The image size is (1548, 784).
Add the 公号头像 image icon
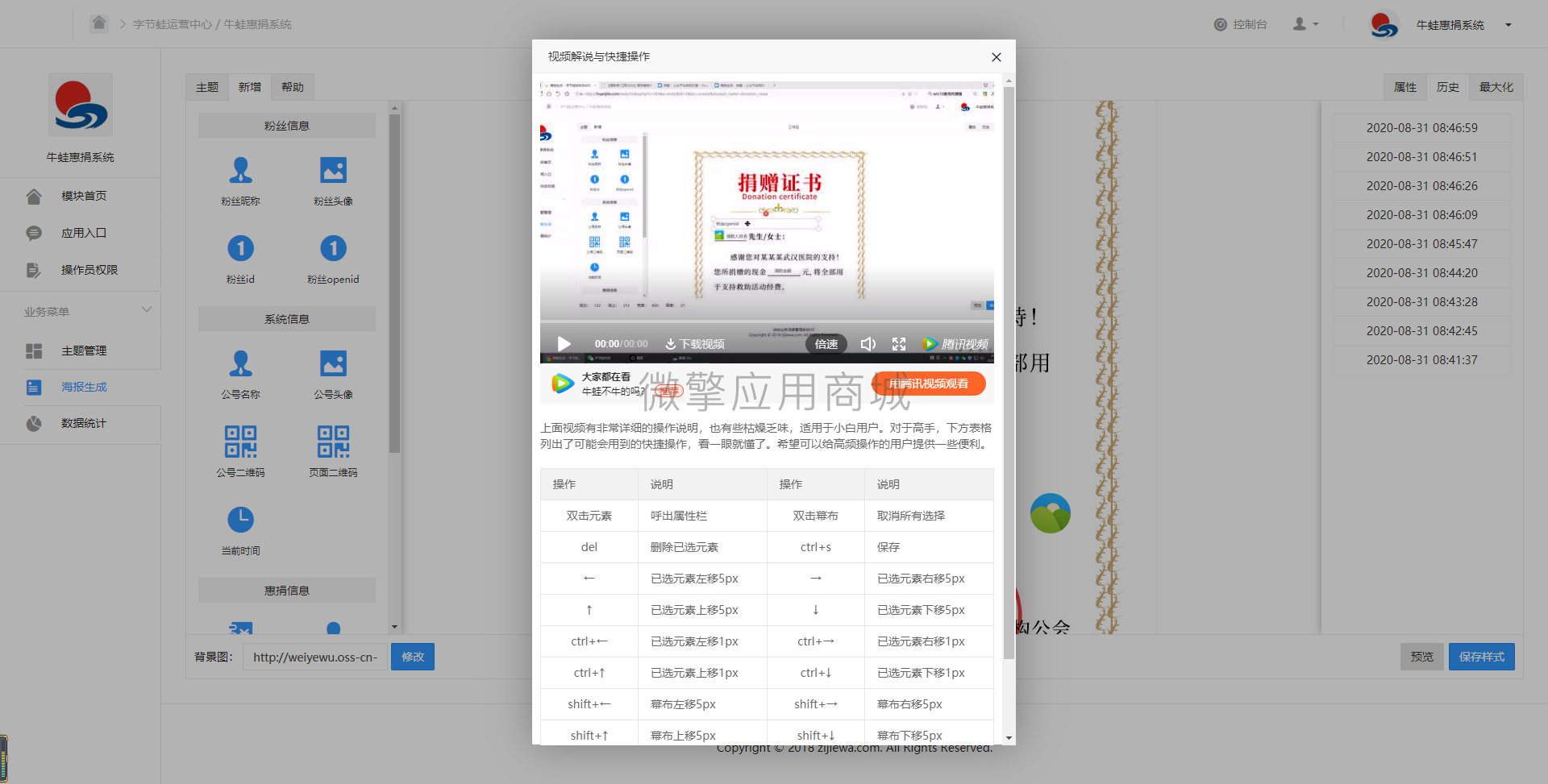(333, 363)
